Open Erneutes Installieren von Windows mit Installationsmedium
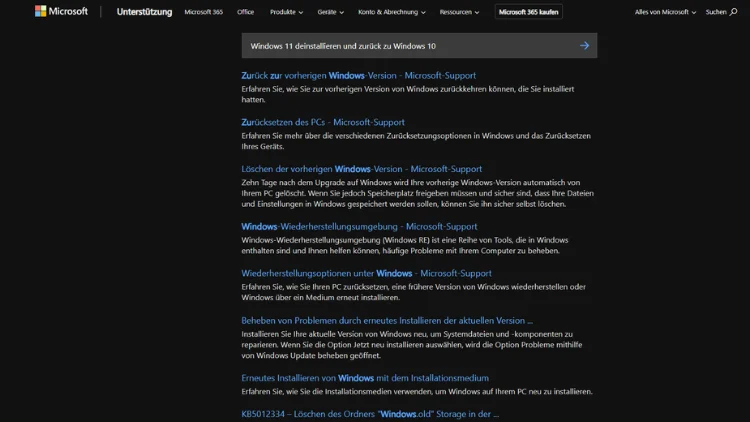The height and width of the screenshot is (422, 750). click(365, 378)
